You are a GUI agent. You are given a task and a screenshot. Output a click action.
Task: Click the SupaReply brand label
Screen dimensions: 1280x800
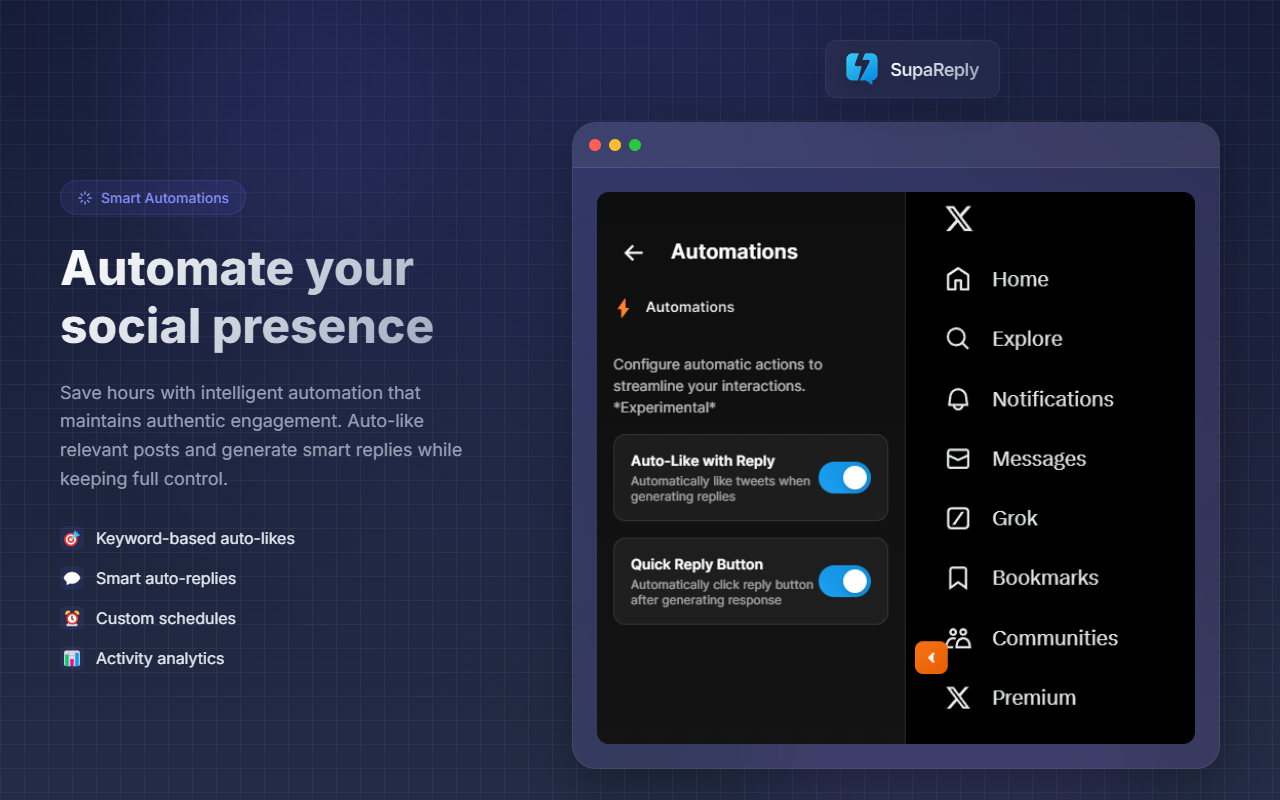pos(935,70)
